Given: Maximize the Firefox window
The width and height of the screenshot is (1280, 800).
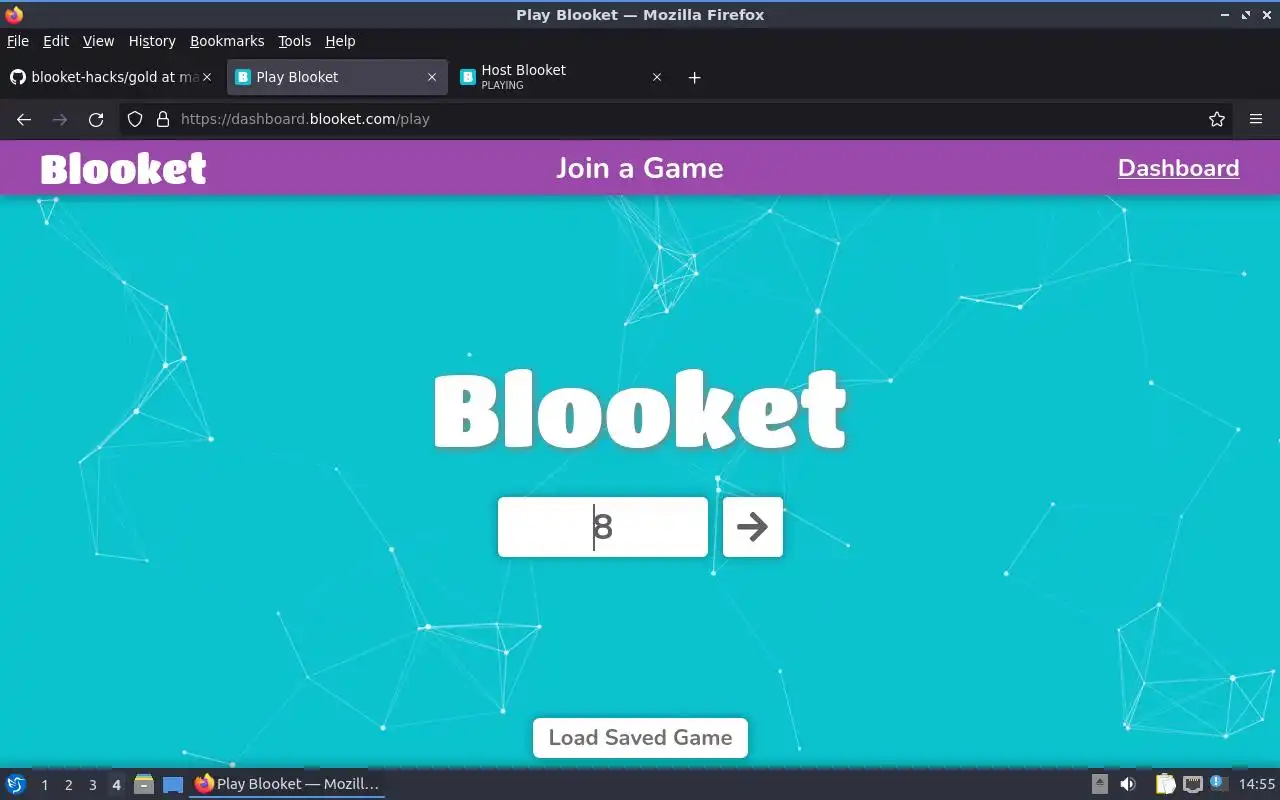Looking at the screenshot, I should [1246, 15].
